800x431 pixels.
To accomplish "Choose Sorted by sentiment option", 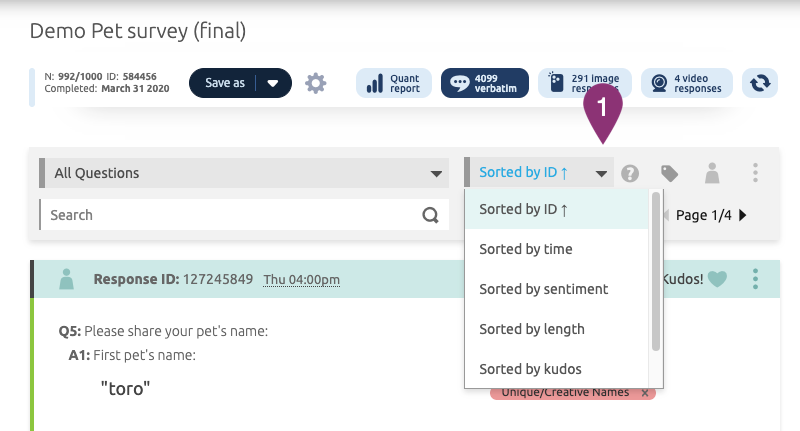I will tap(543, 289).
